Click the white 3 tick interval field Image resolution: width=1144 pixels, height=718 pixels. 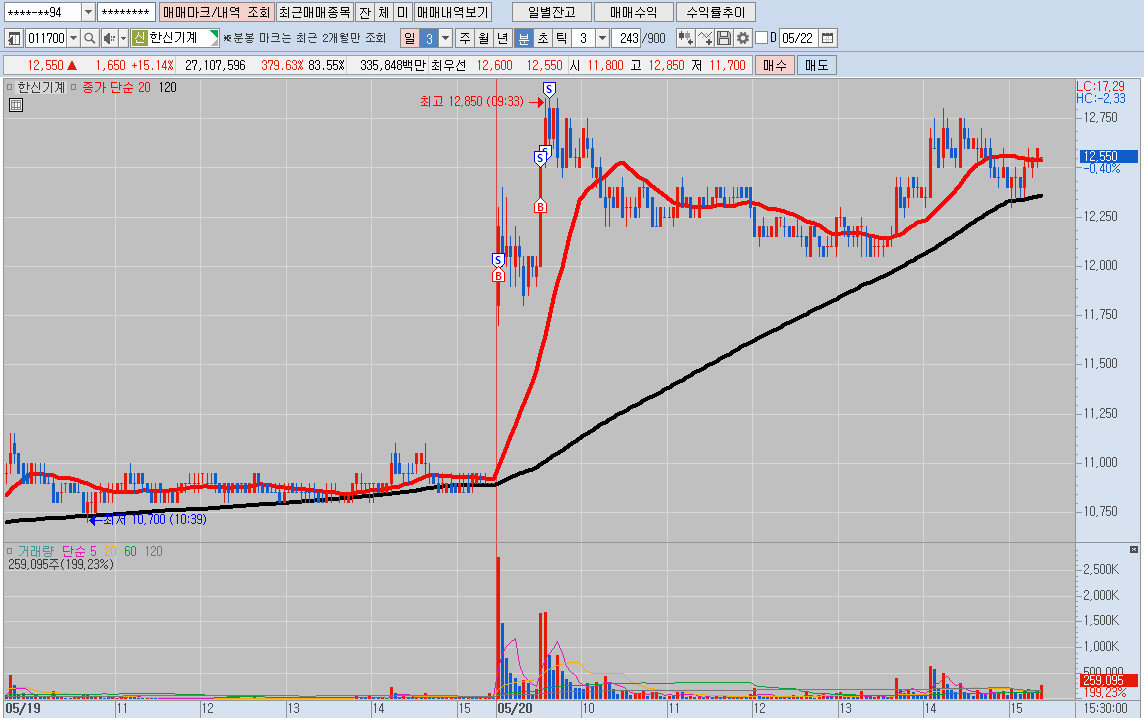pyautogui.click(x=584, y=38)
